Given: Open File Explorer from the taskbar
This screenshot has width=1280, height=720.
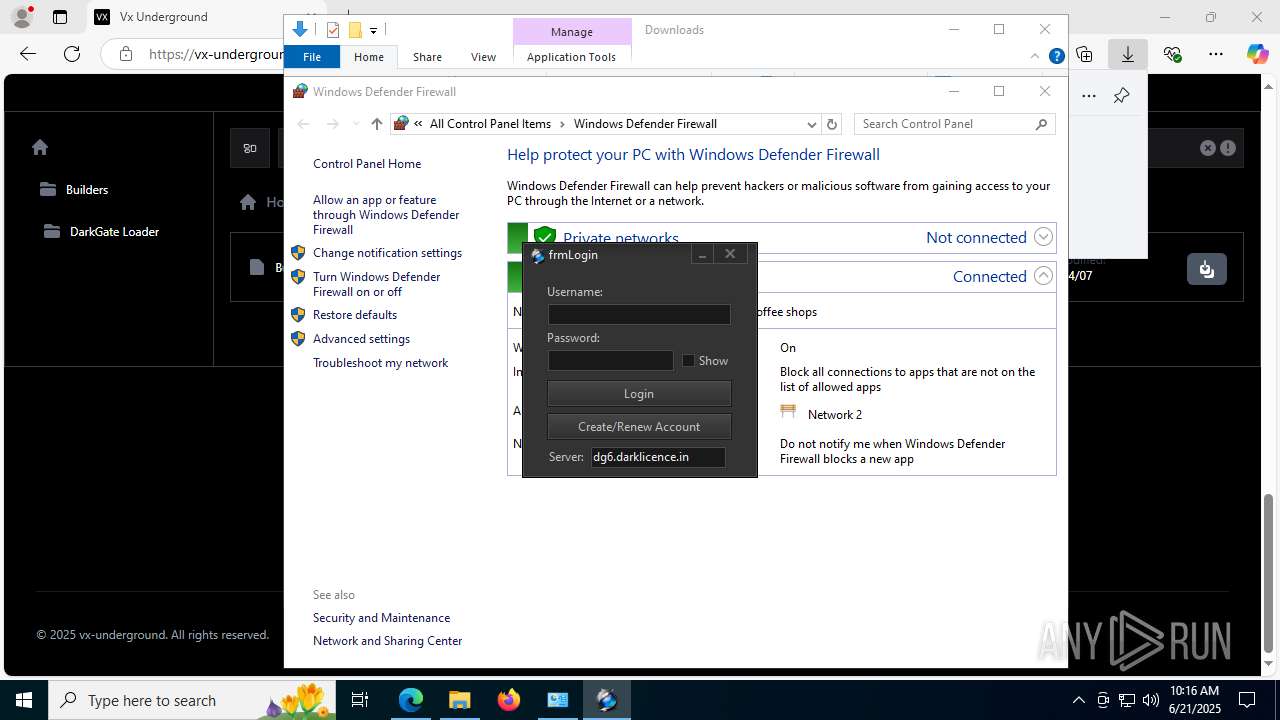Looking at the screenshot, I should click(460, 700).
